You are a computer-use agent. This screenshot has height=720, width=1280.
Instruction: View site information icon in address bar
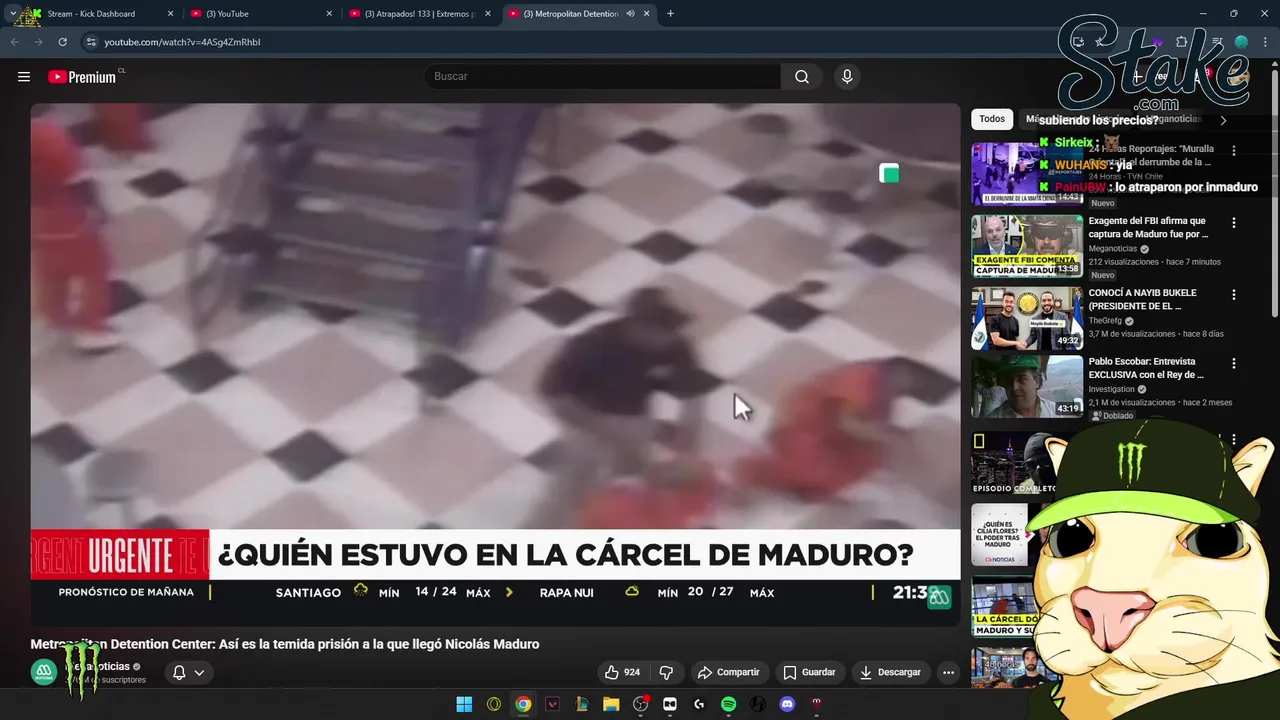pos(91,42)
